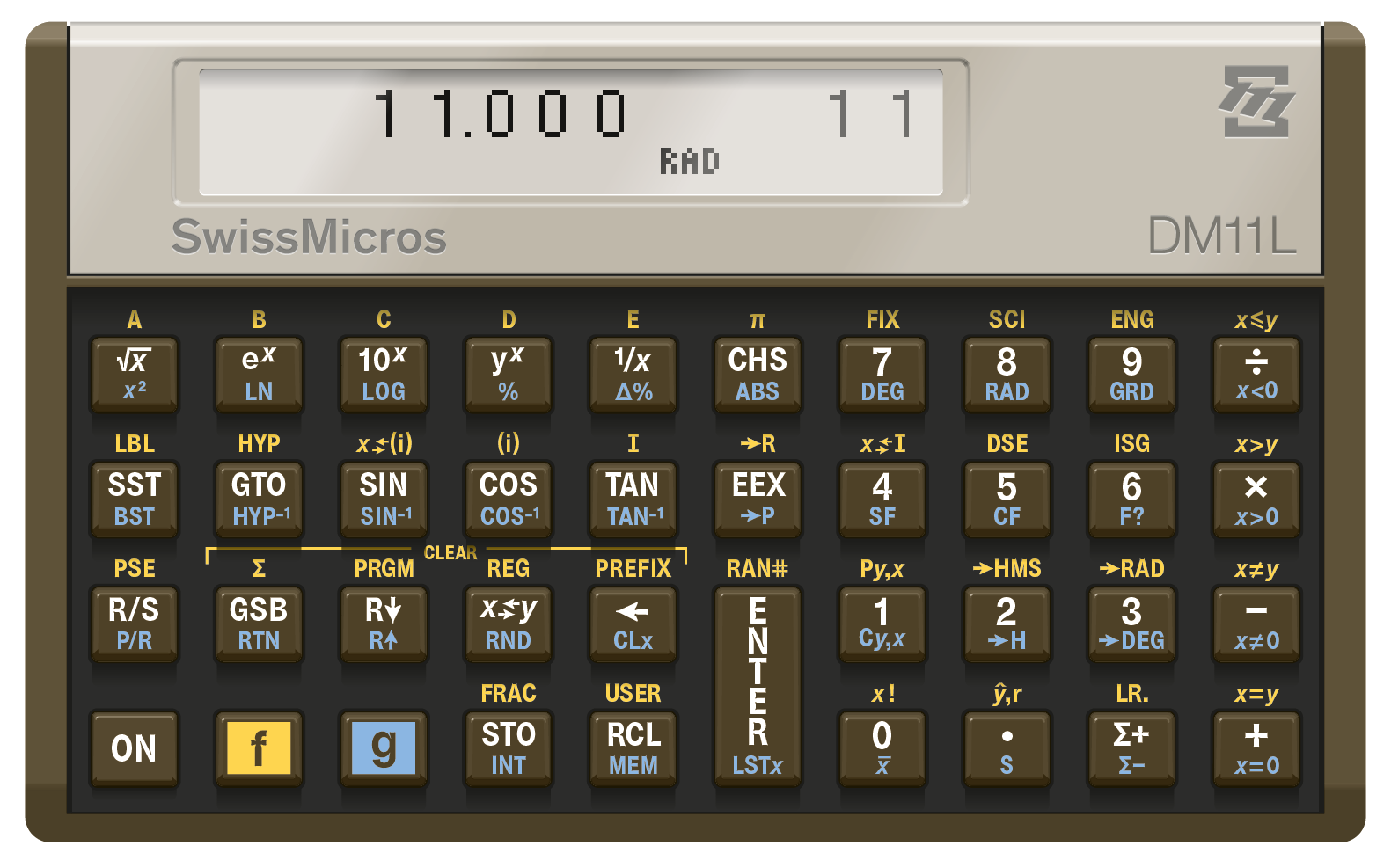Click the square root √x key
1391x868 pixels.
pos(134,375)
